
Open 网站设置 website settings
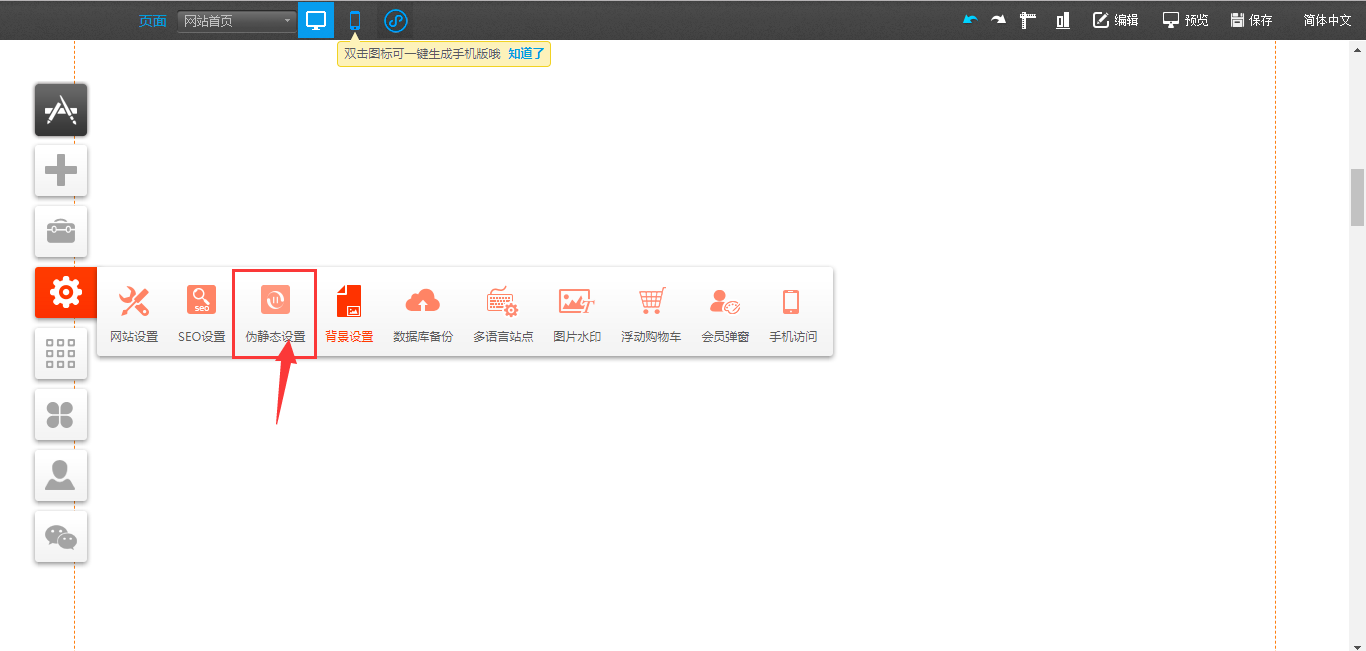pos(134,312)
